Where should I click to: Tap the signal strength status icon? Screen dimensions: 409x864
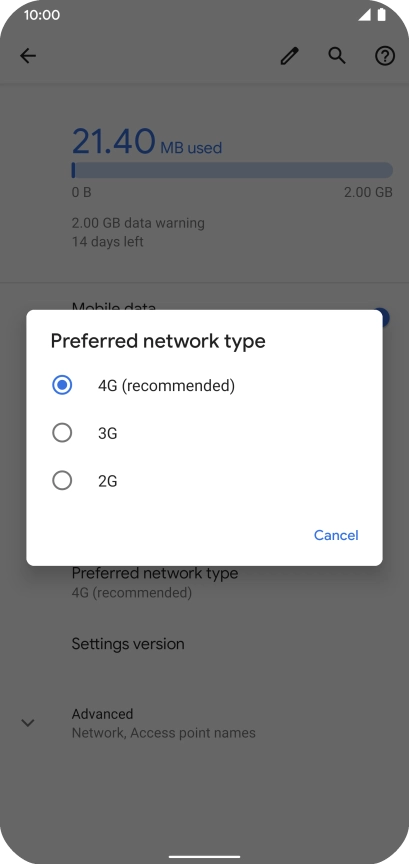364,15
